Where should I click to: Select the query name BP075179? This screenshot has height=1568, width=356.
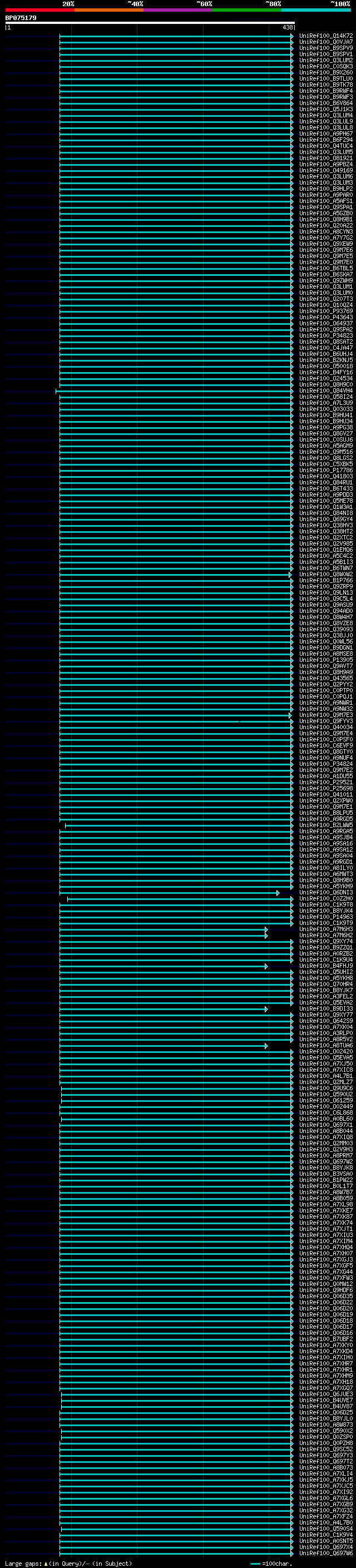pyautogui.click(x=21, y=18)
